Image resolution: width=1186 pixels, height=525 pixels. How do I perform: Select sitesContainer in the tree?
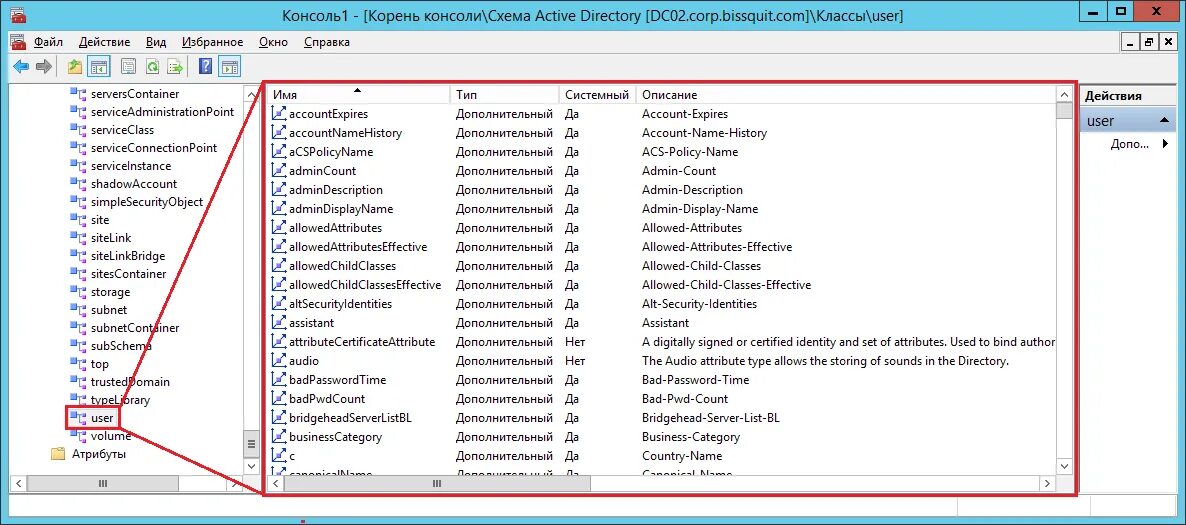(128, 274)
